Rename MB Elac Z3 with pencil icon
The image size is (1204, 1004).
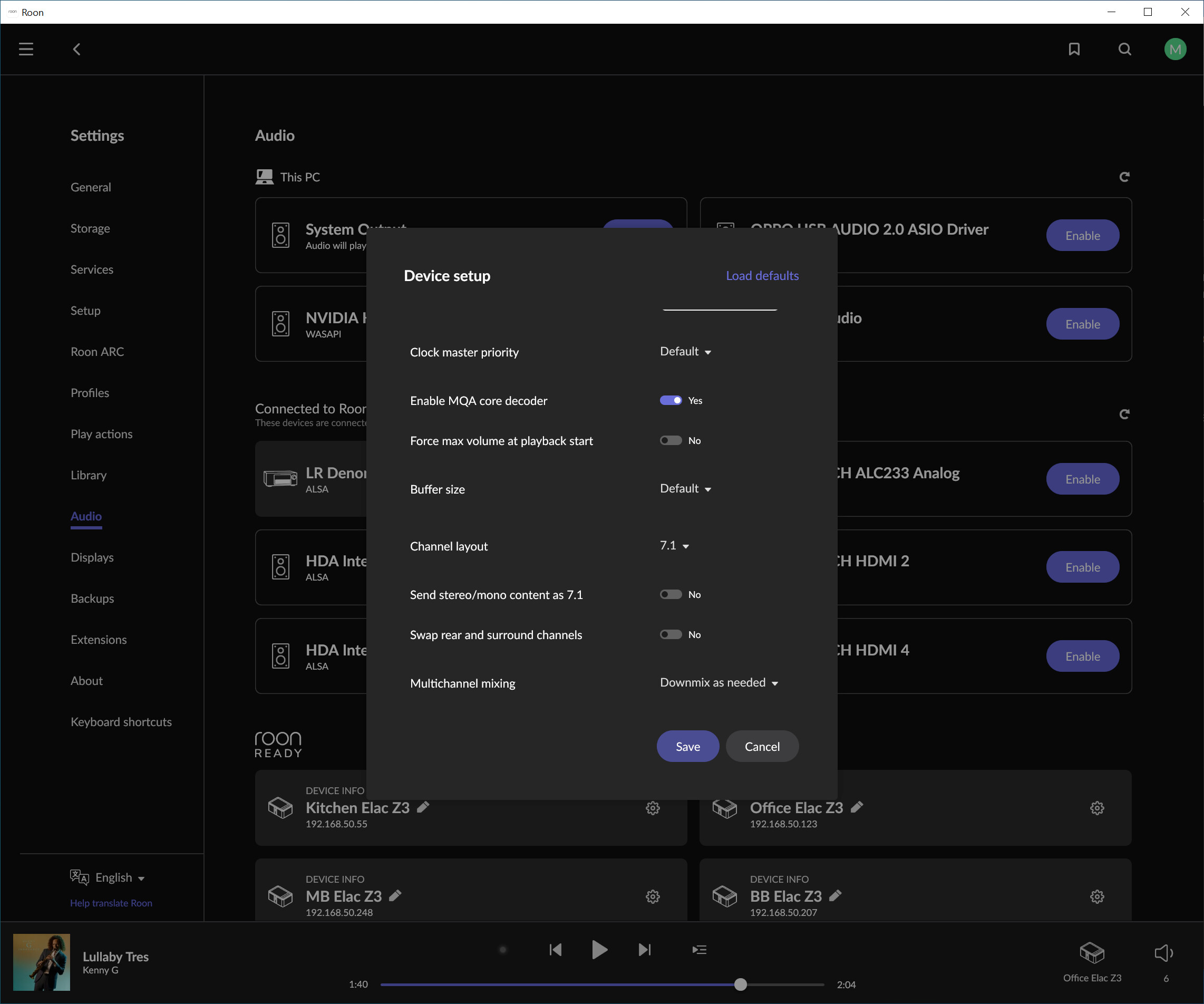[x=395, y=895]
